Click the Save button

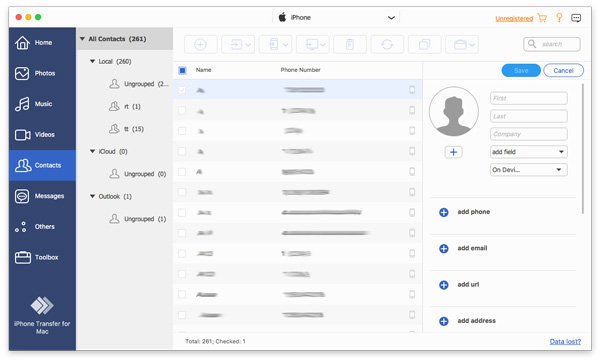[x=521, y=70]
